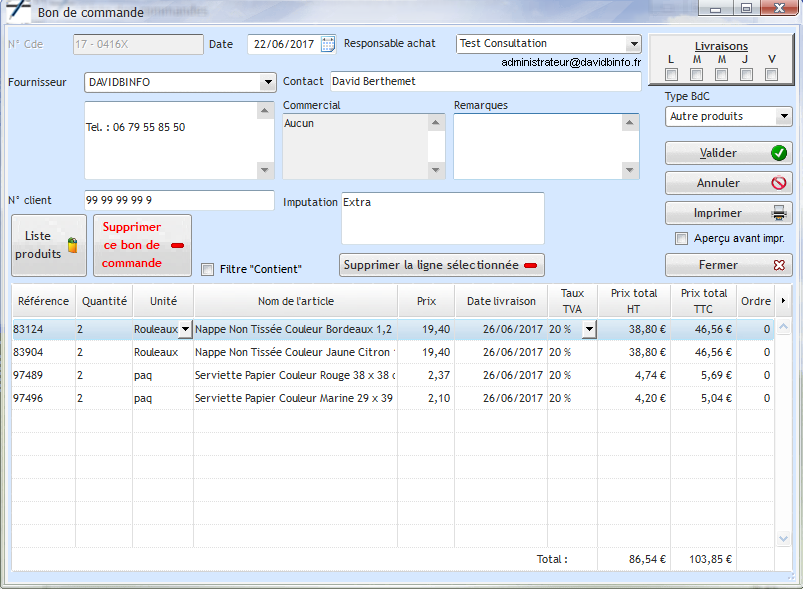Screen dimensions: 803x589
Task: Toggle Aperçu avant impr. checkbox
Action: pos(682,239)
